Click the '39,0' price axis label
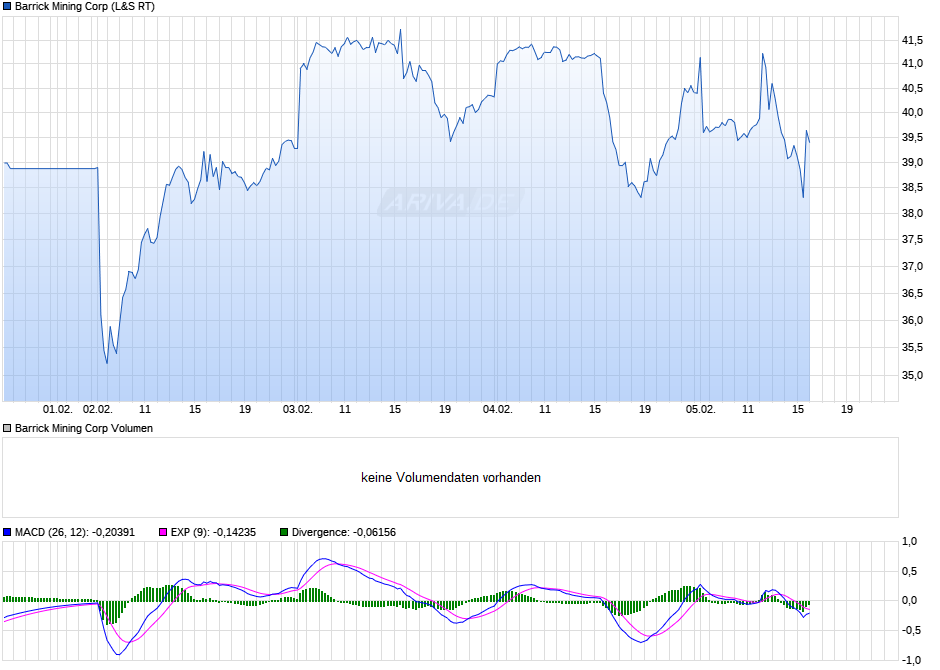This screenshot has height=670, width=940. click(x=912, y=162)
